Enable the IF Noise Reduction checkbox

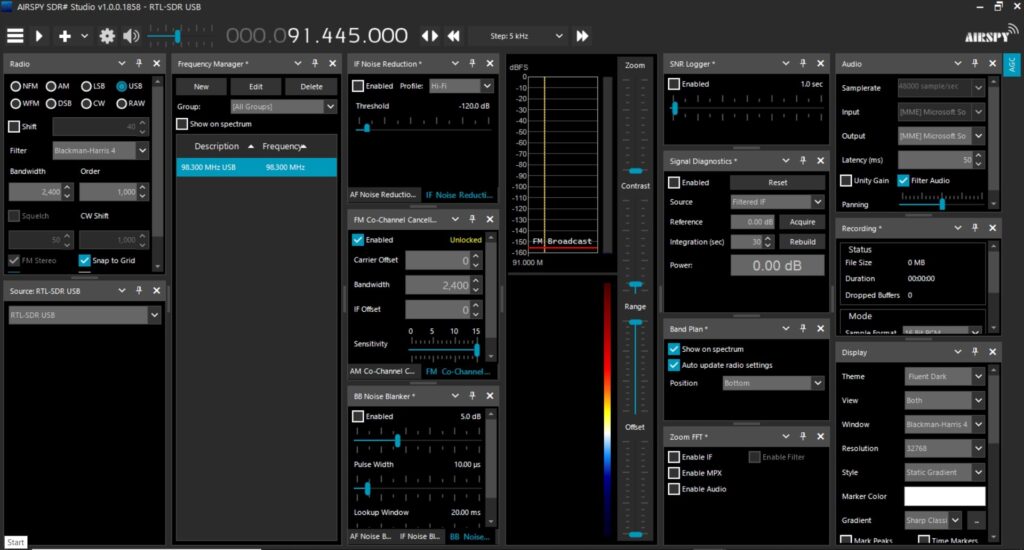358,86
